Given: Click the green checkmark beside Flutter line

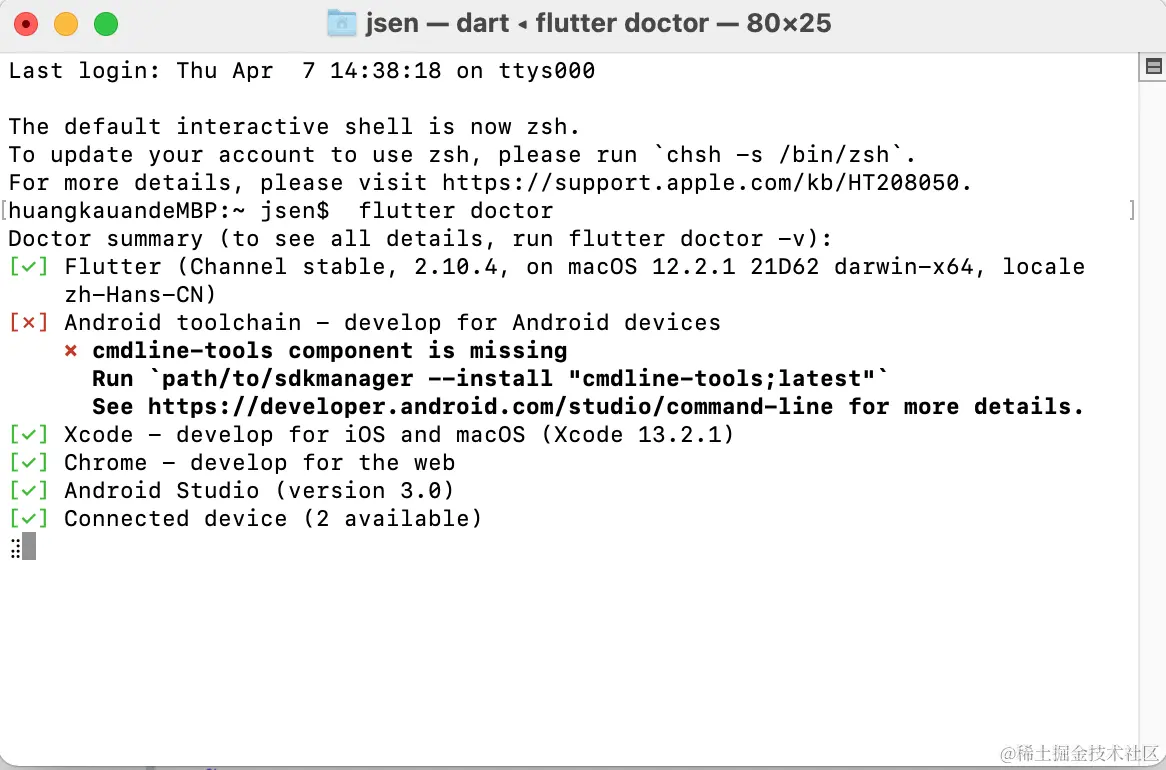Looking at the screenshot, I should (x=28, y=267).
